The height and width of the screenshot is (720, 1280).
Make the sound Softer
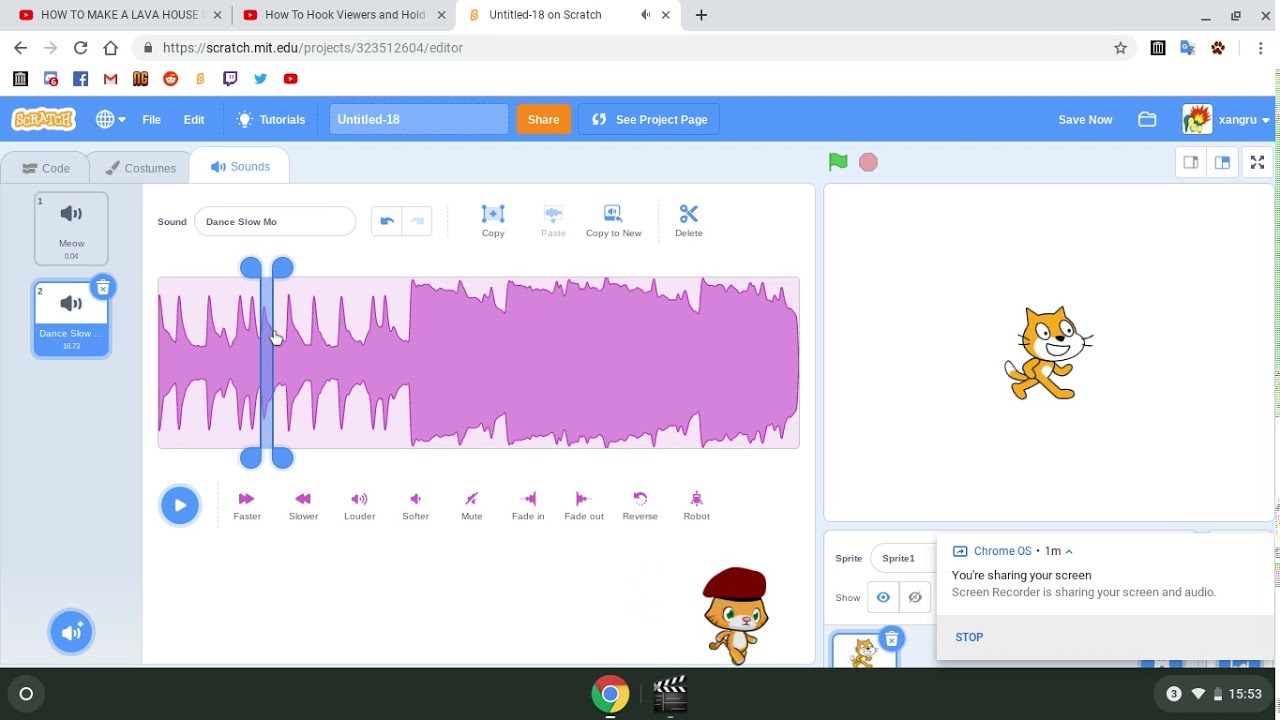click(x=415, y=505)
